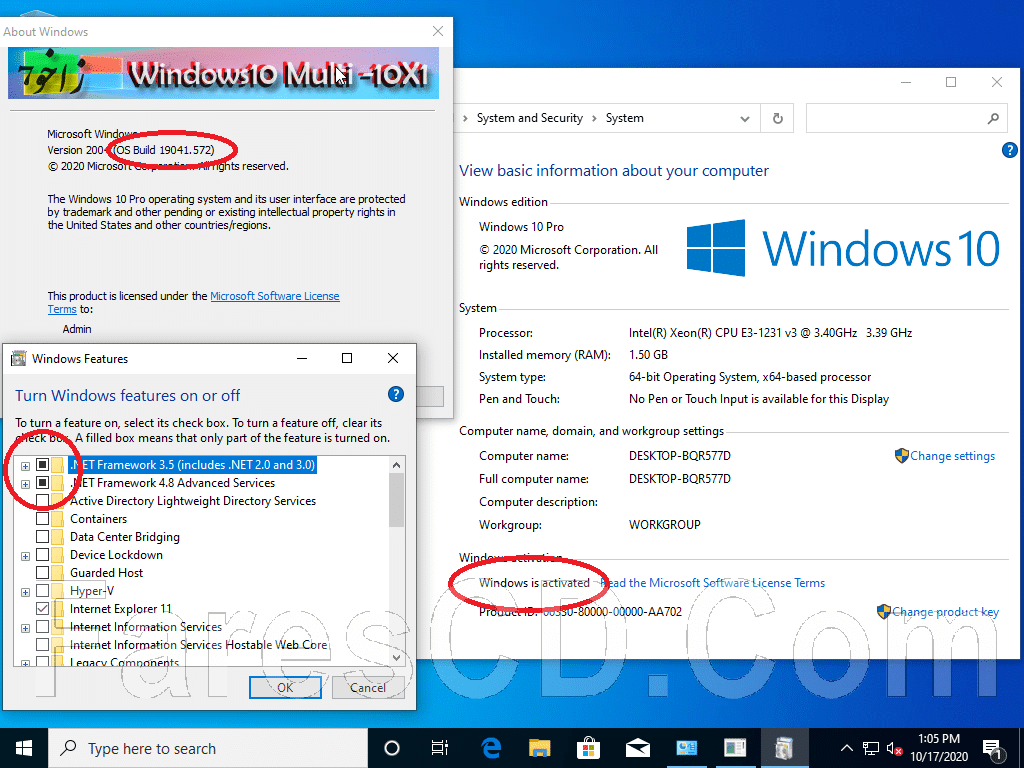Screen dimensions: 1024x768
Task: Click the System breadcrumb in address bar
Action: (624, 118)
